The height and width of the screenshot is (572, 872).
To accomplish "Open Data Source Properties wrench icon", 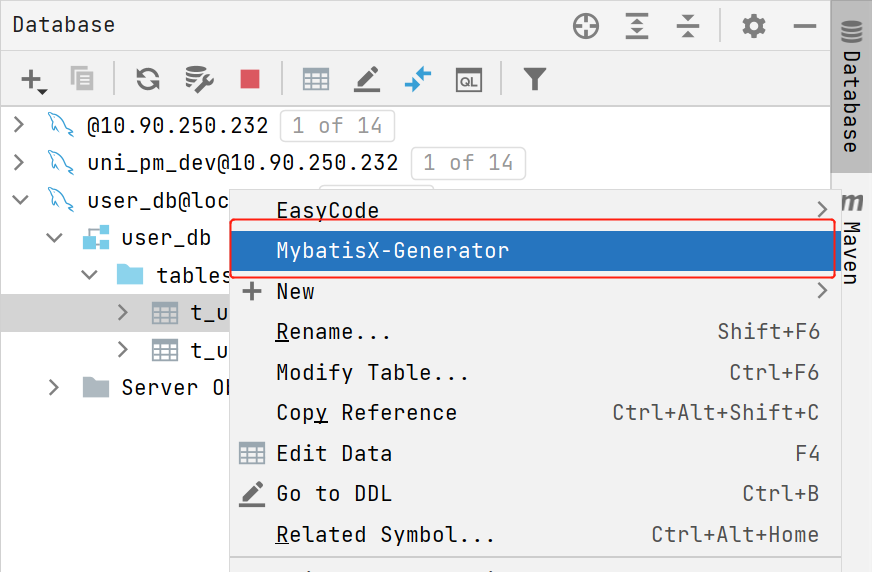I will pos(199,79).
